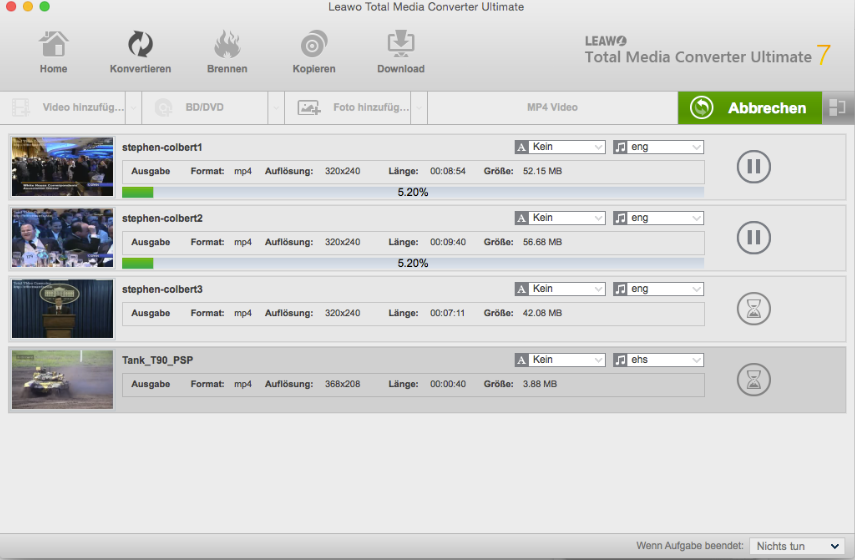Open subtitle dropdown for stephen-colbert1

click(567, 147)
